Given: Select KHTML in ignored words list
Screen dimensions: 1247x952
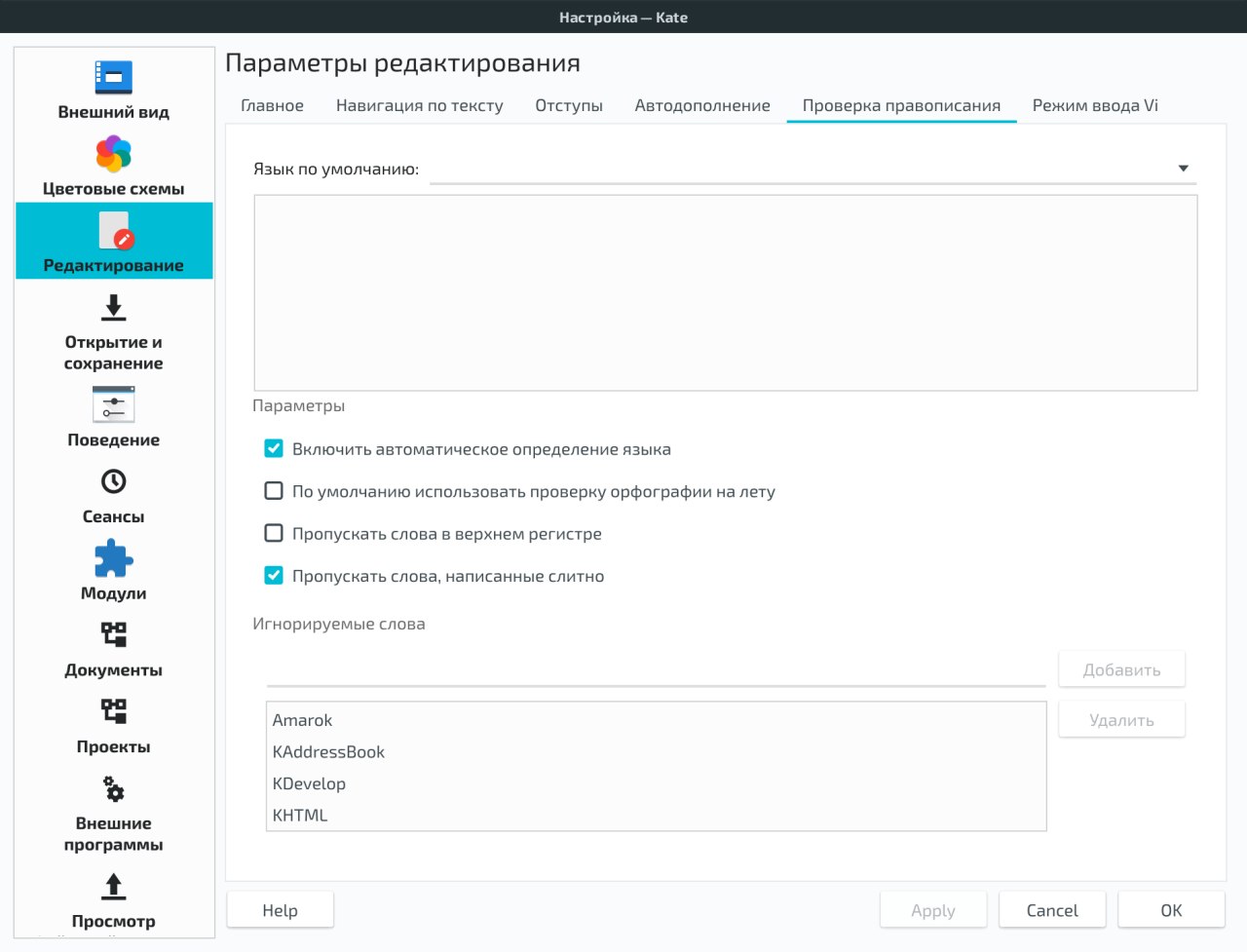Looking at the screenshot, I should click(x=656, y=815).
